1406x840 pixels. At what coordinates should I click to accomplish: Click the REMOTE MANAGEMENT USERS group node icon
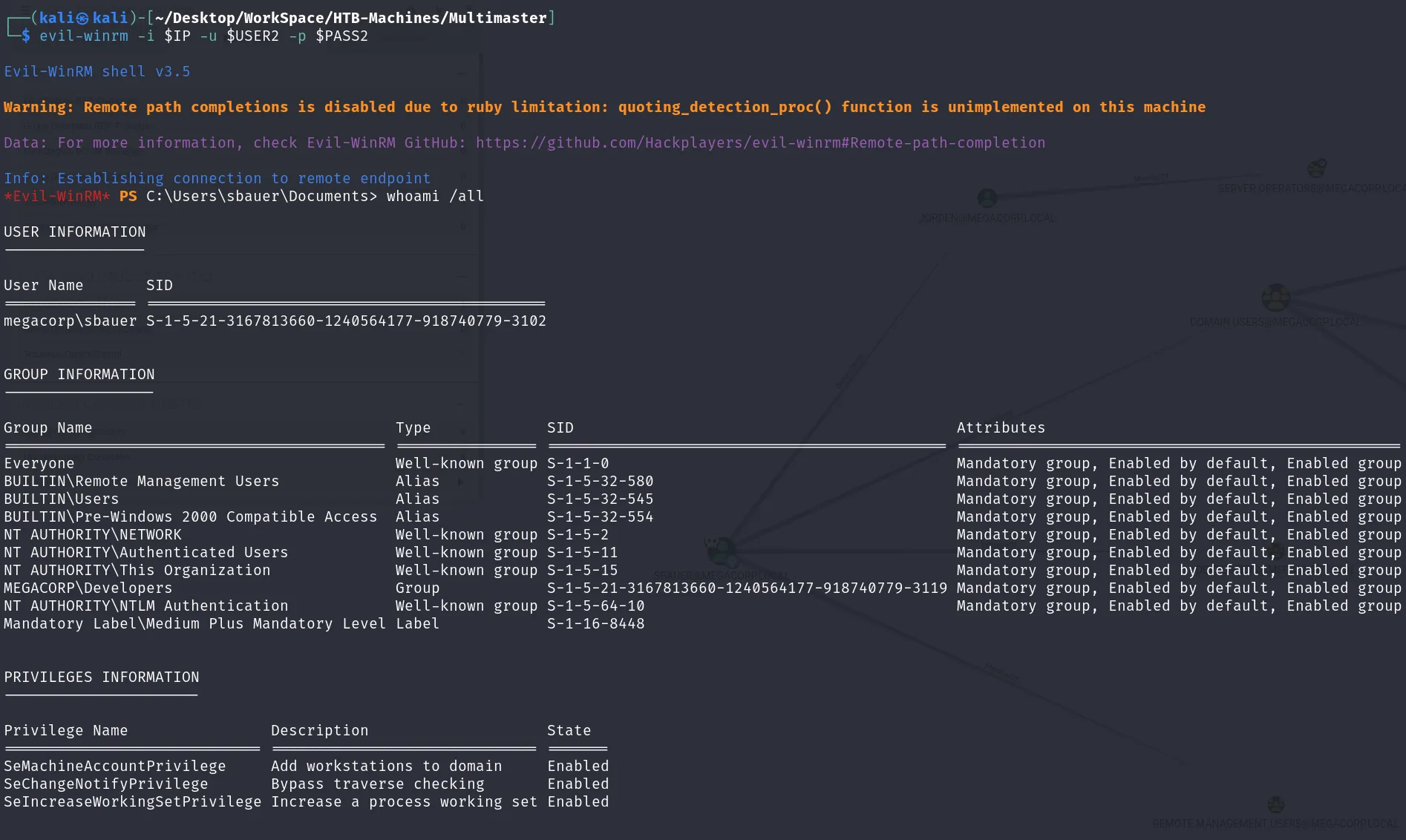(1275, 804)
